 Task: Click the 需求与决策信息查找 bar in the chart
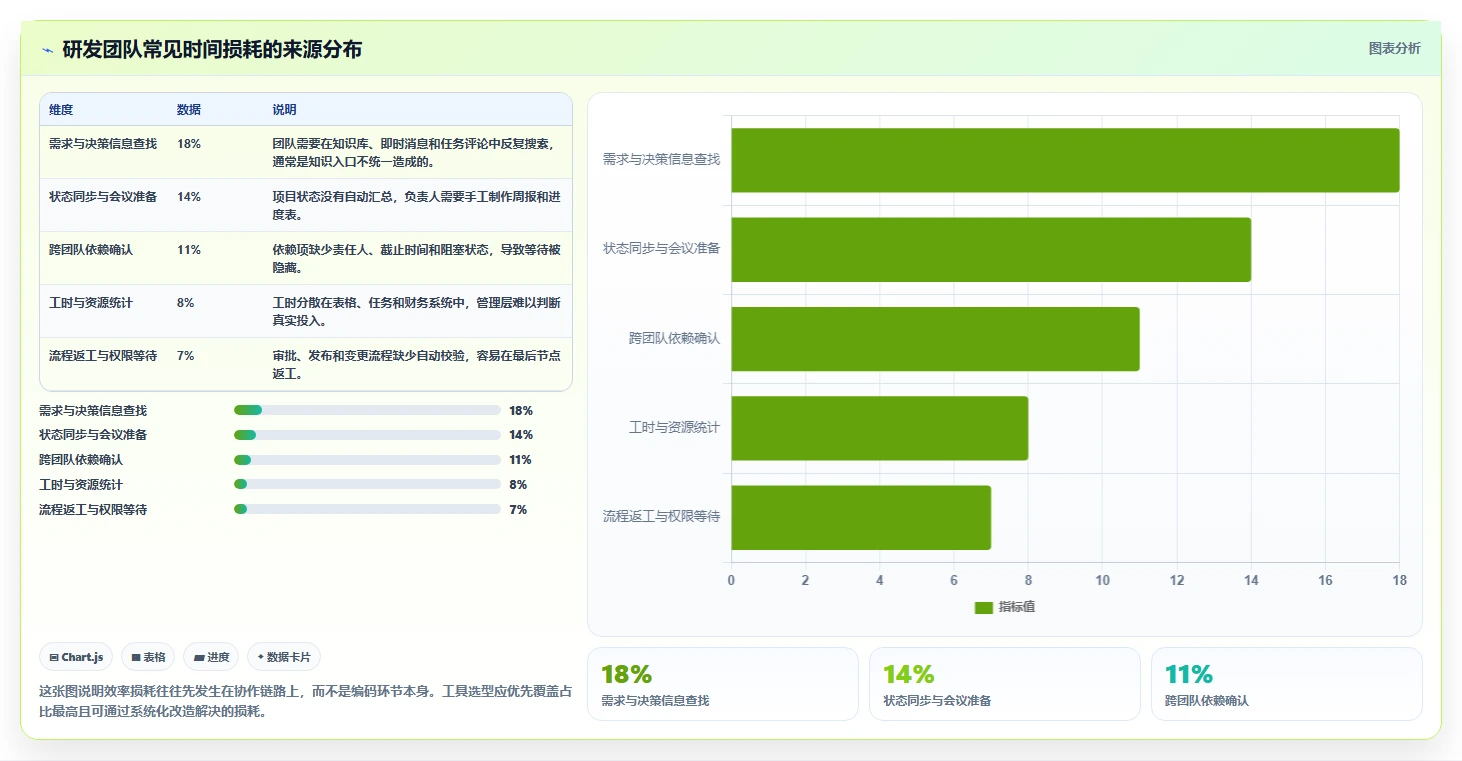click(1065, 160)
